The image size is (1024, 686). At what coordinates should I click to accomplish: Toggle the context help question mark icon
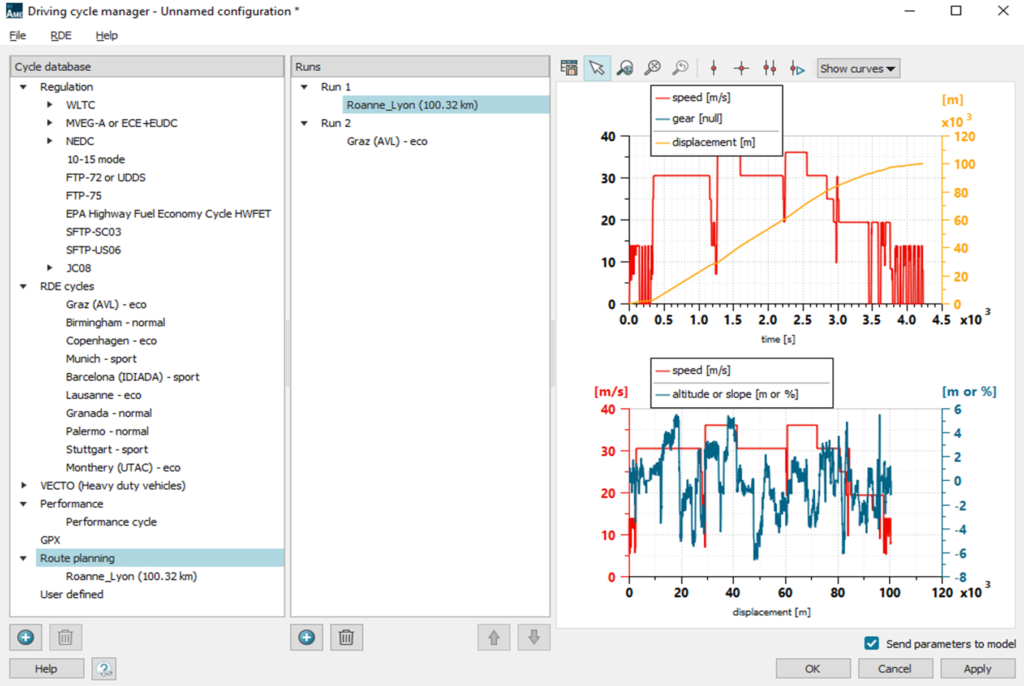click(103, 668)
